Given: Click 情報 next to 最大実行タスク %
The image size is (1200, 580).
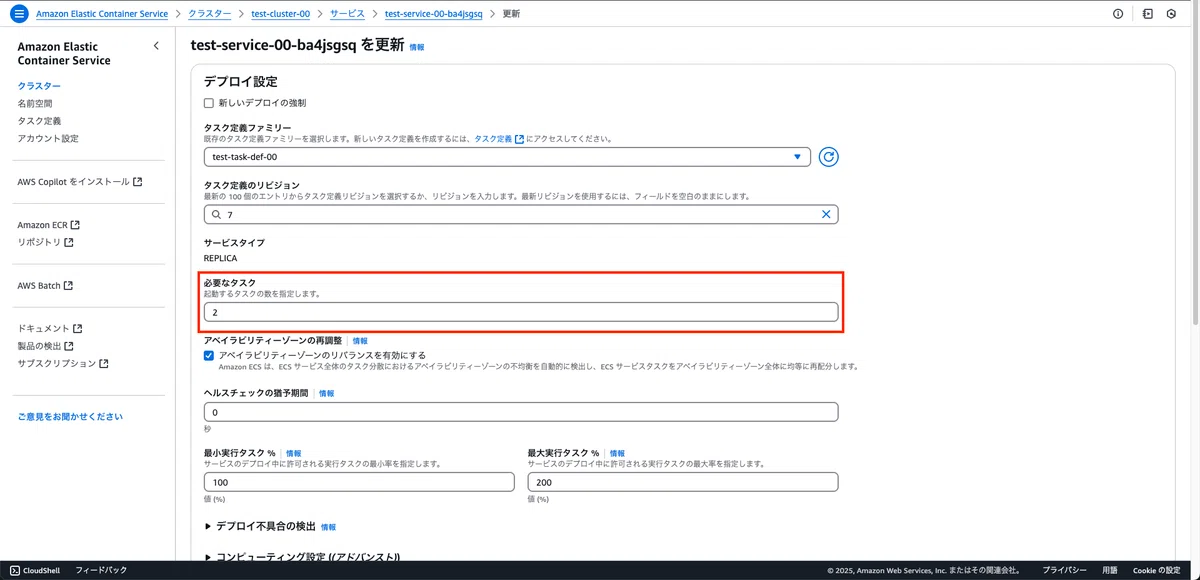Looking at the screenshot, I should 617,453.
